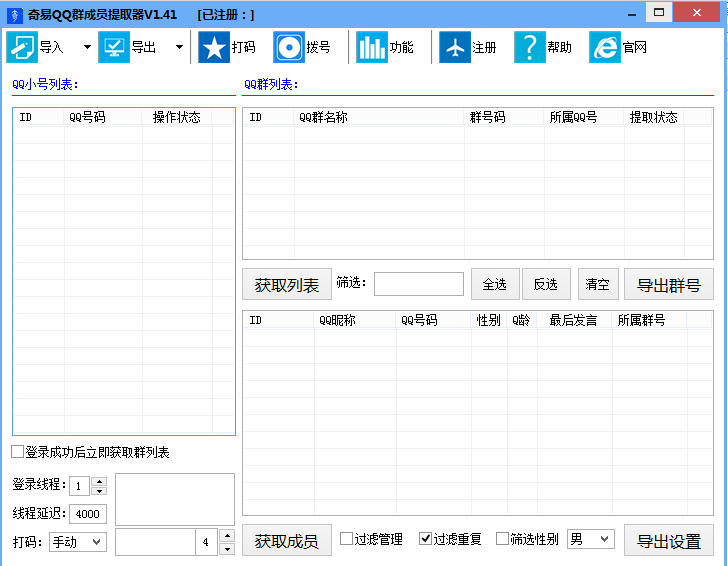Maximize the window
The width and height of the screenshot is (728, 566).
(x=659, y=13)
